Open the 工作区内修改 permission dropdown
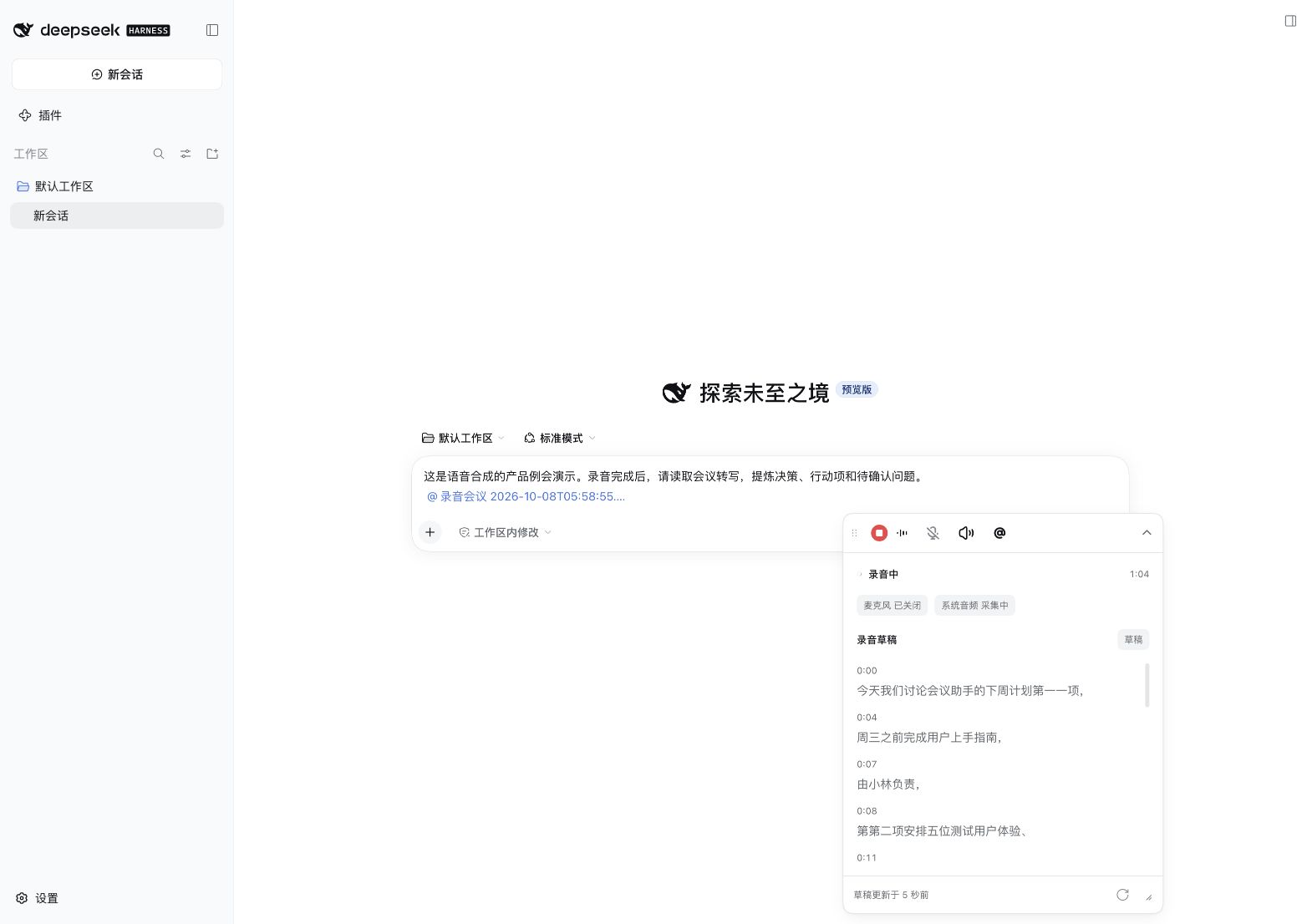The image size is (1312, 924). click(506, 532)
